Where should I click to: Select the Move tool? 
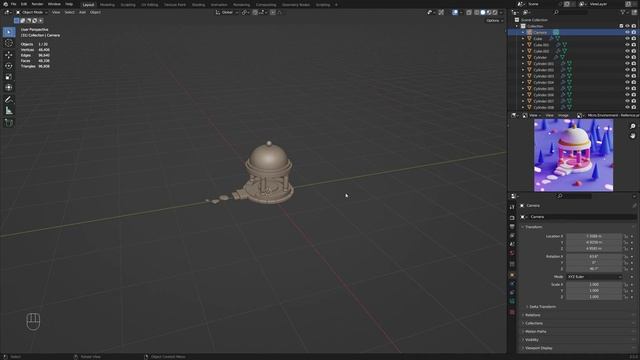[9, 55]
